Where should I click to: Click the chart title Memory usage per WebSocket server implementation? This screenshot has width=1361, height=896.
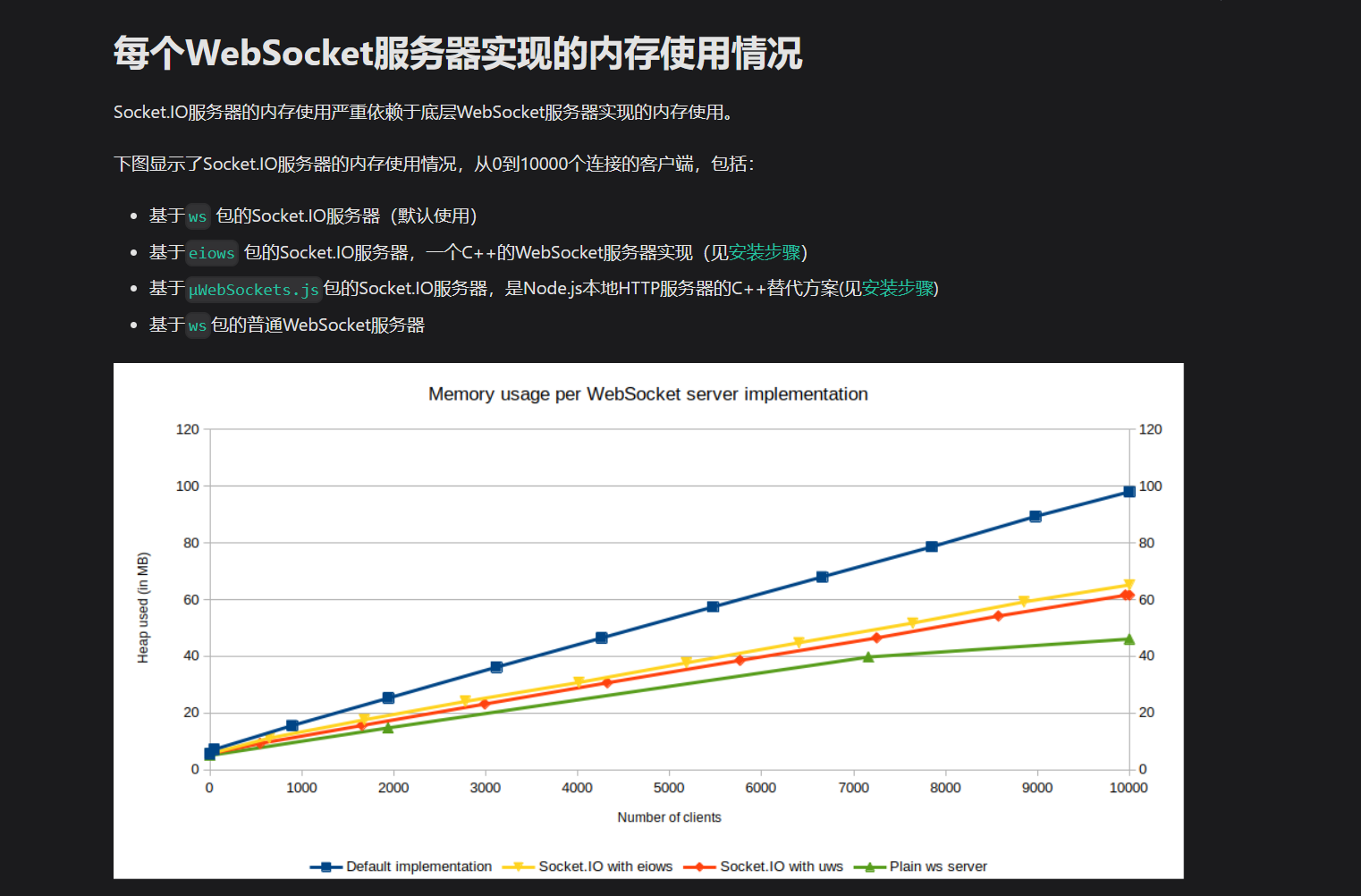click(x=648, y=394)
